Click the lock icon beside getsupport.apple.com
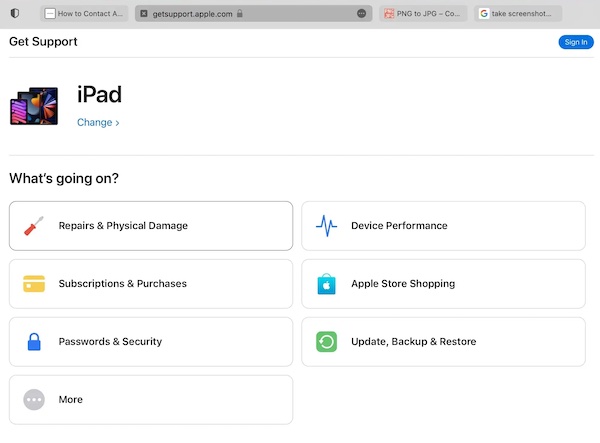The width and height of the screenshot is (600, 443). coord(240,13)
